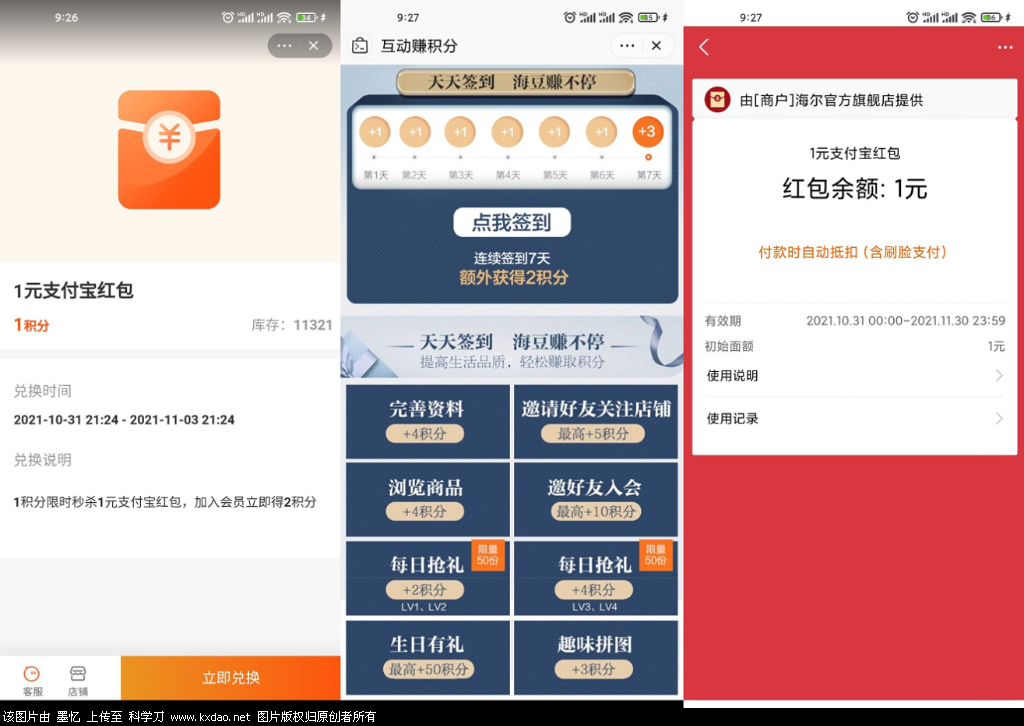Tap the Wi-Fi icon in second status bar

pos(626,18)
